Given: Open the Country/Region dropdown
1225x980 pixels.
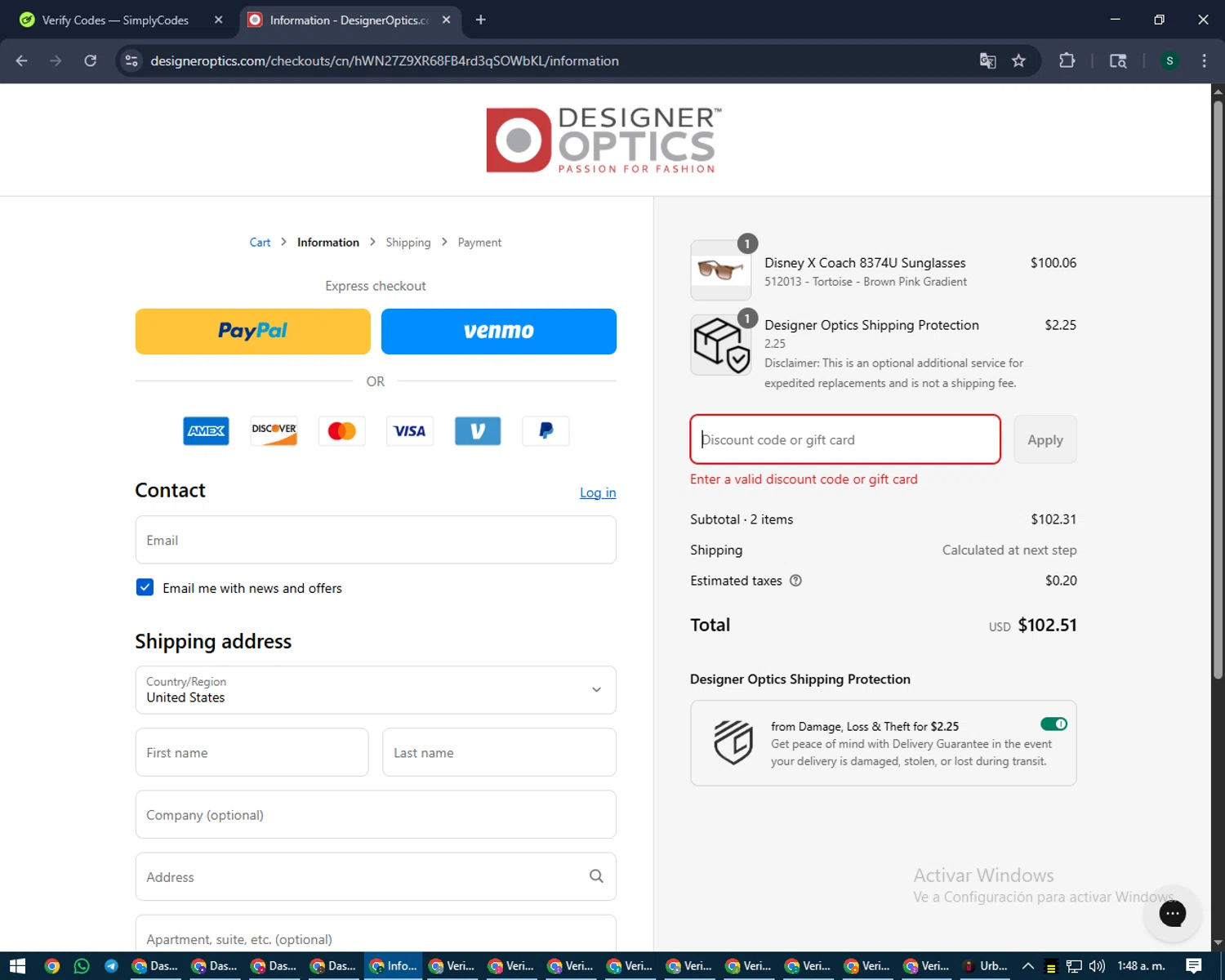Looking at the screenshot, I should (376, 690).
